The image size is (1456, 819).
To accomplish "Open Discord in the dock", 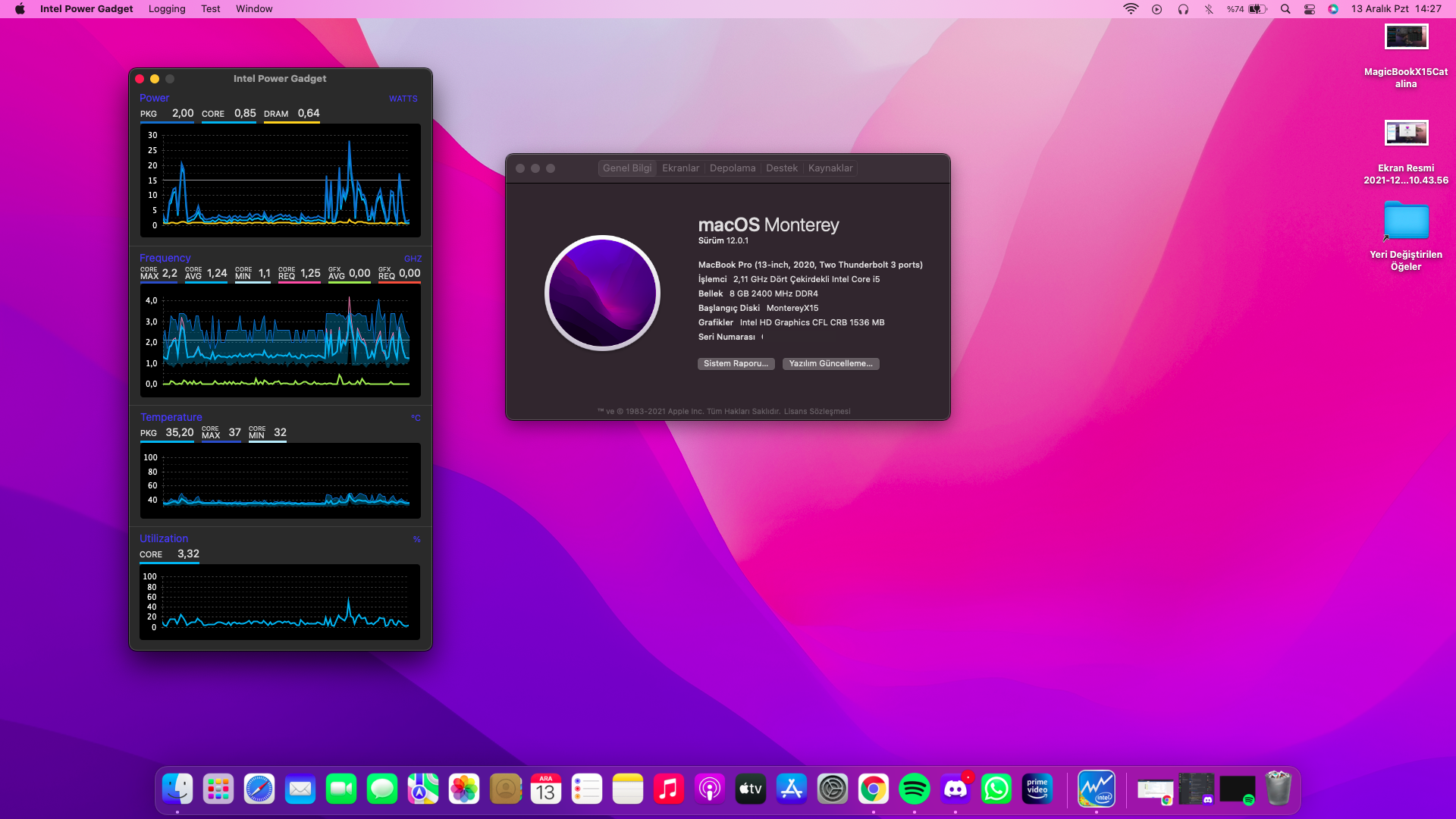I will click(955, 789).
